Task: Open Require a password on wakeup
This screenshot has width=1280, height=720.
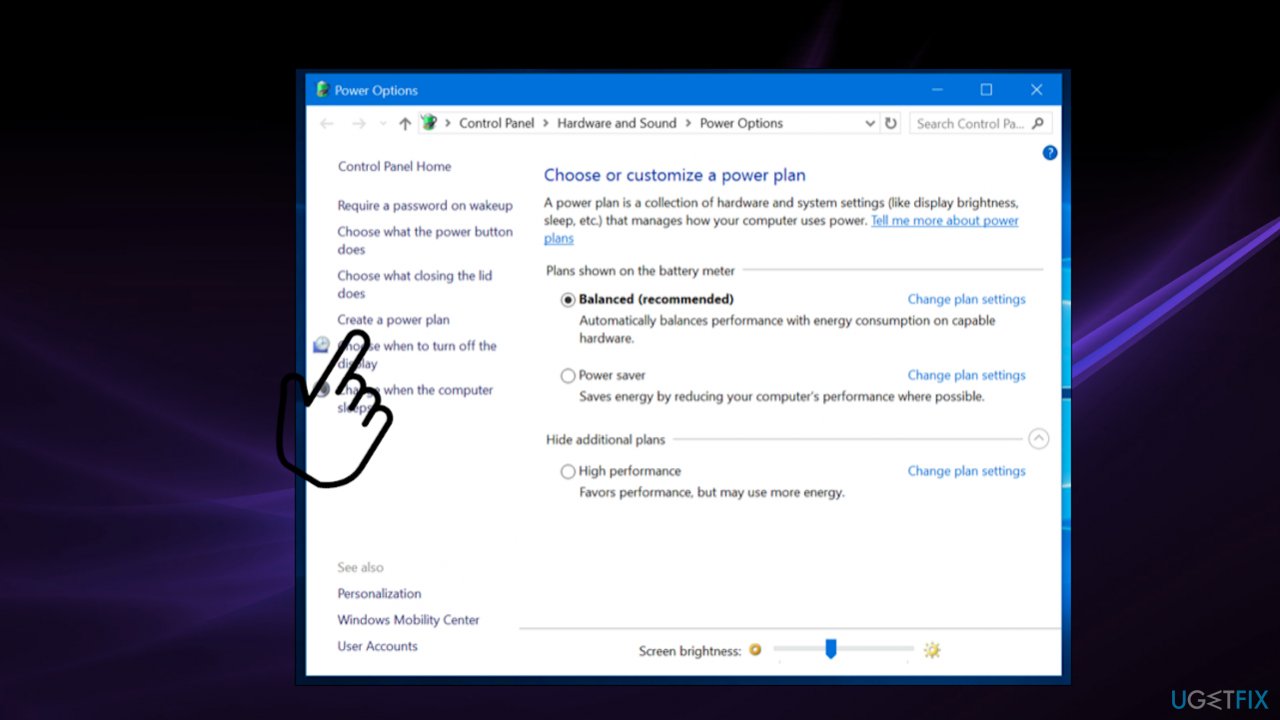Action: [x=425, y=205]
